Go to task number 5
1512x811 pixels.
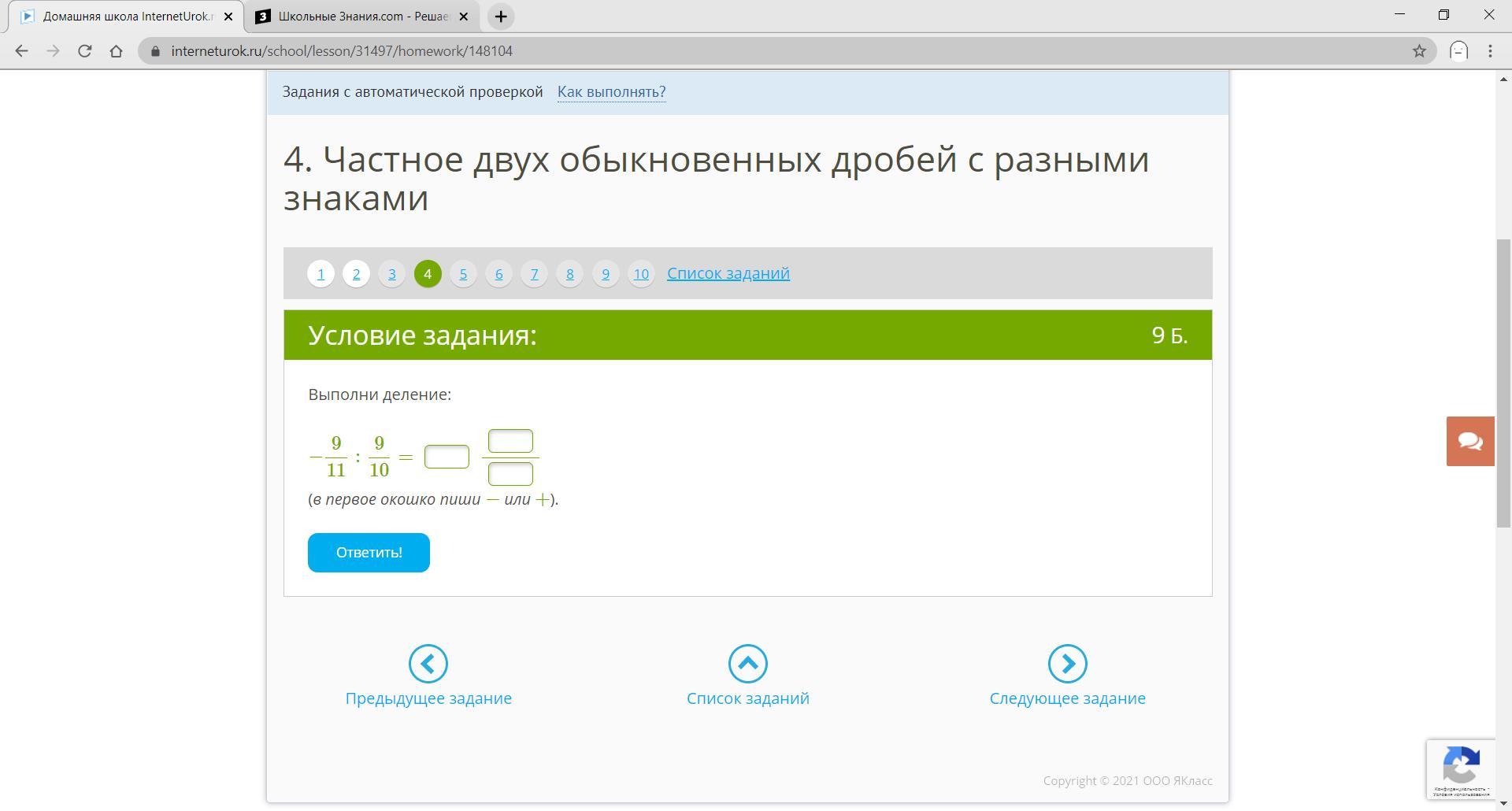coord(463,274)
